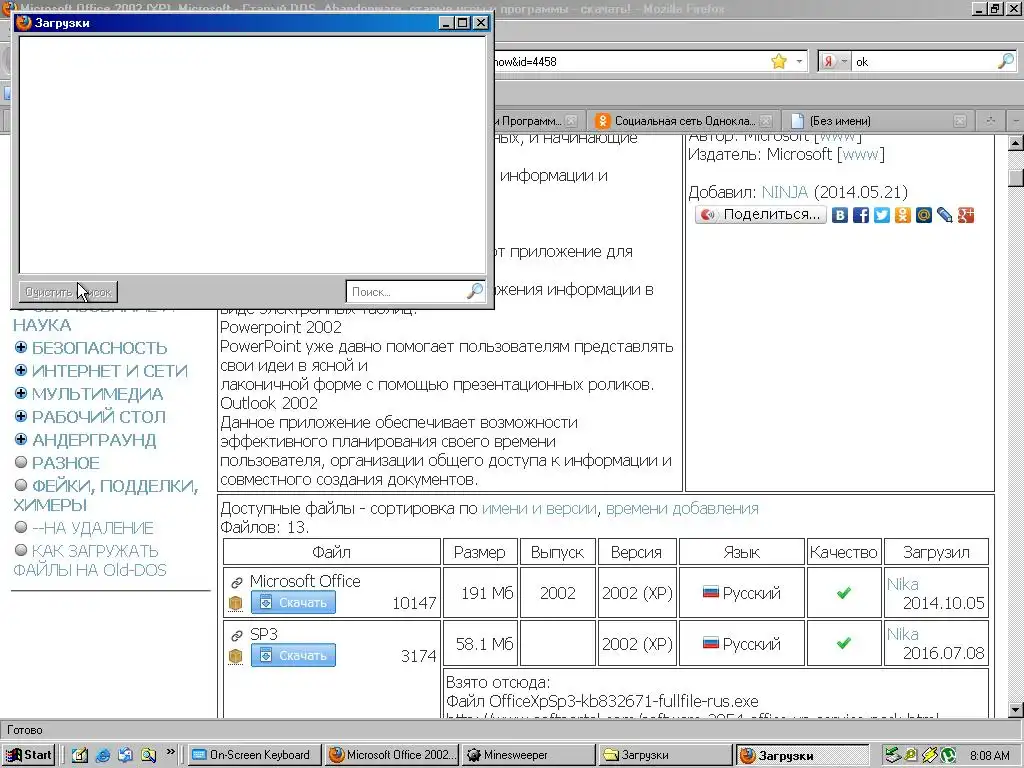1024x768 pixels.
Task: Click the Очистить список button
Action: [68, 292]
